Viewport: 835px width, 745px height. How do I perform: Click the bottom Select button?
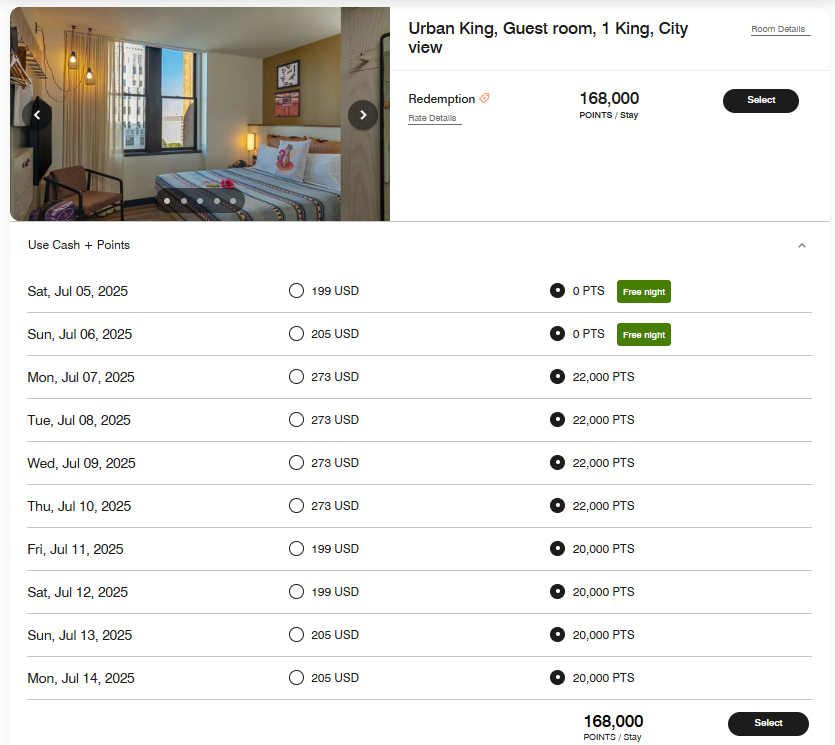click(768, 723)
